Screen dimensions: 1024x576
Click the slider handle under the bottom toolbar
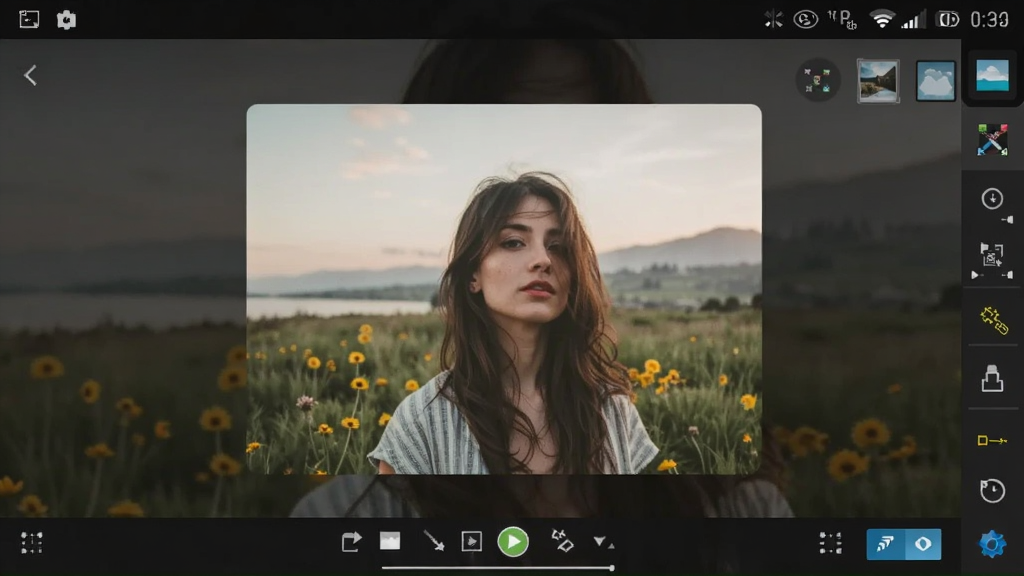pos(611,568)
